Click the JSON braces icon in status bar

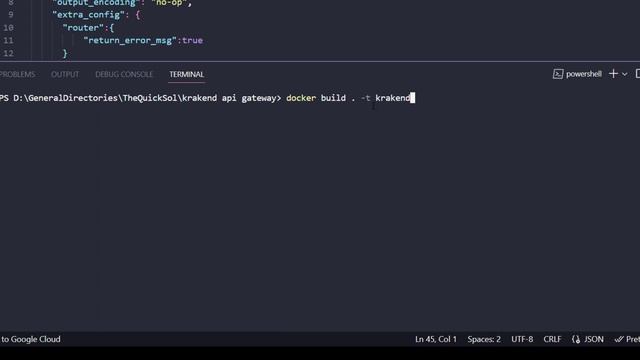click(x=576, y=339)
